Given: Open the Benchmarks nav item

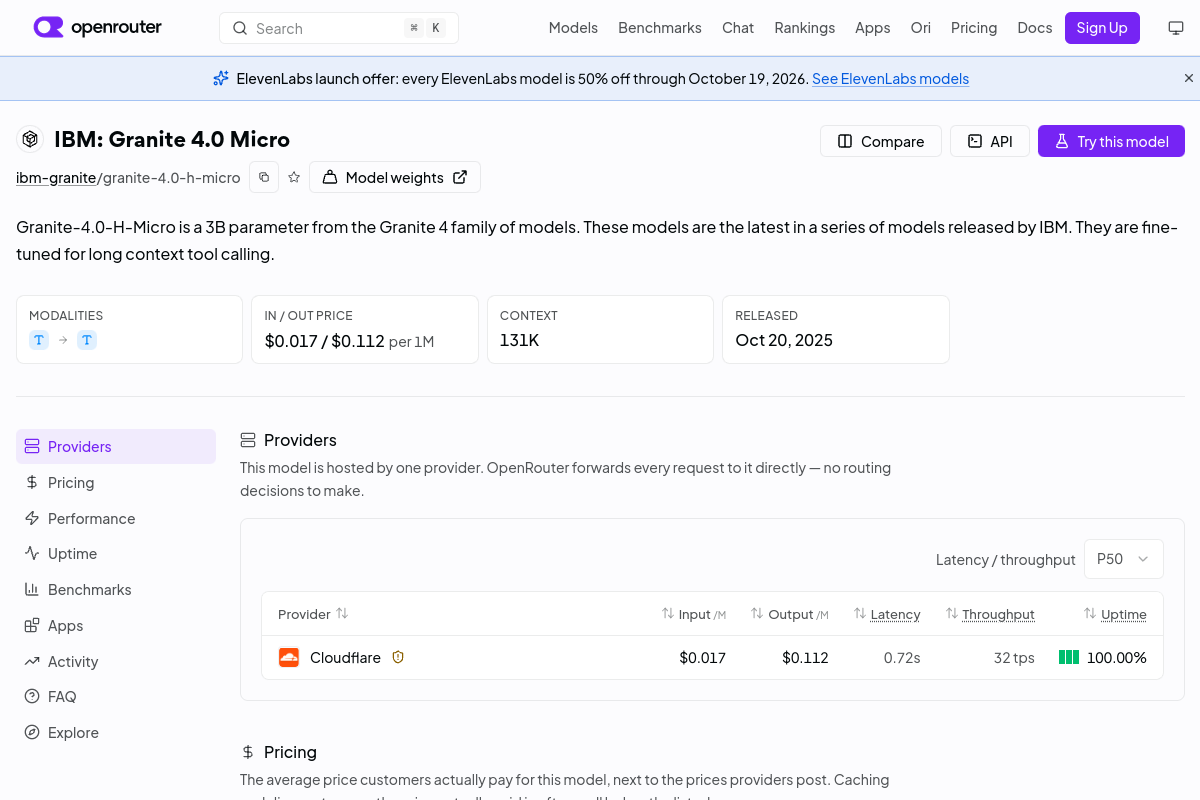Looking at the screenshot, I should 660,28.
